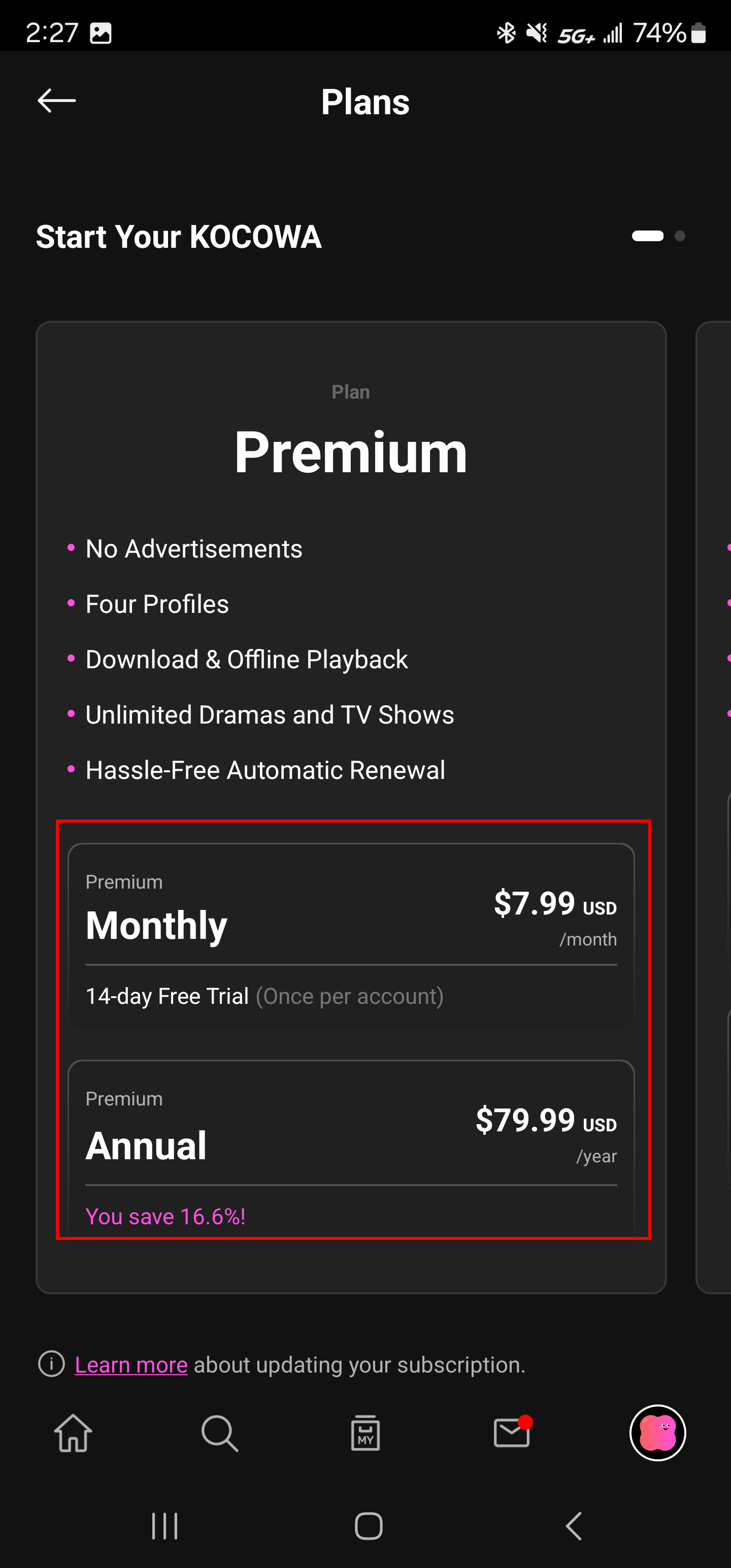
Task: Tap the battery percentage in status bar
Action: (659, 33)
